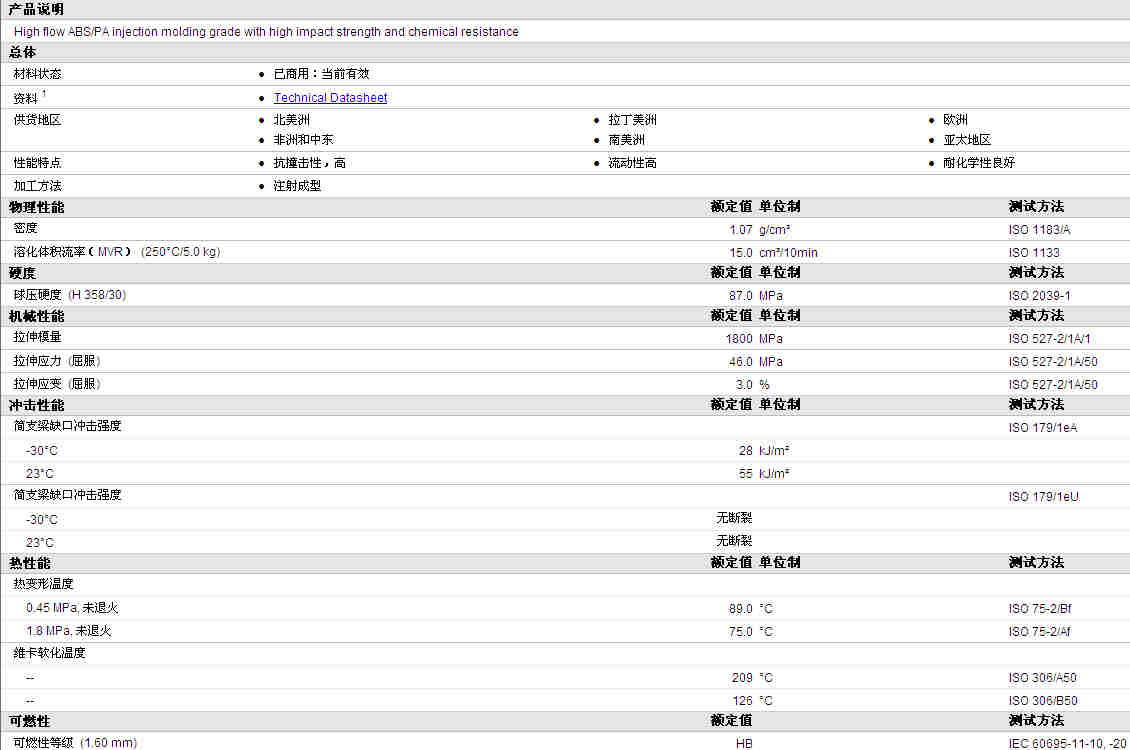The image size is (1130, 750).
Task: Open the Technical Datasheet link
Action: [330, 97]
